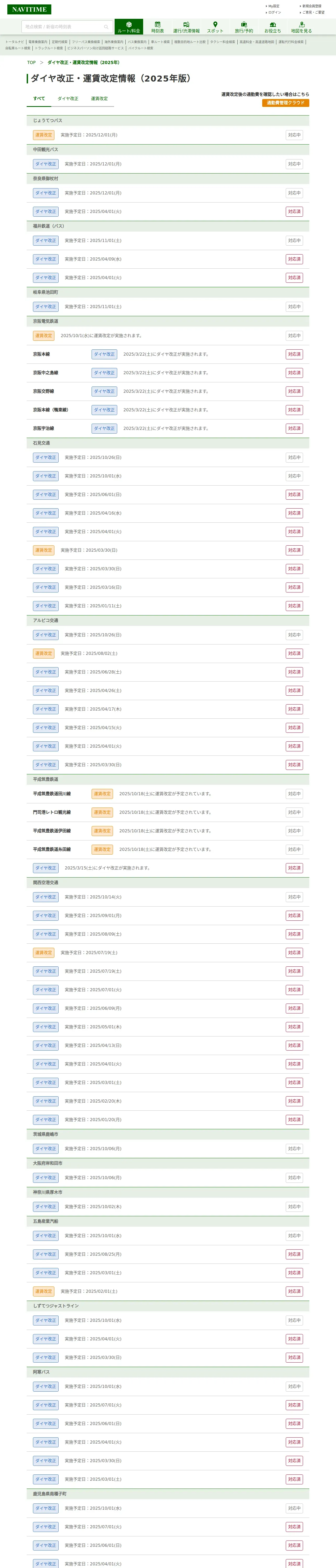The image size is (336, 1568).
Task: Open the ご意見・ご要望 link
Action: click(313, 12)
